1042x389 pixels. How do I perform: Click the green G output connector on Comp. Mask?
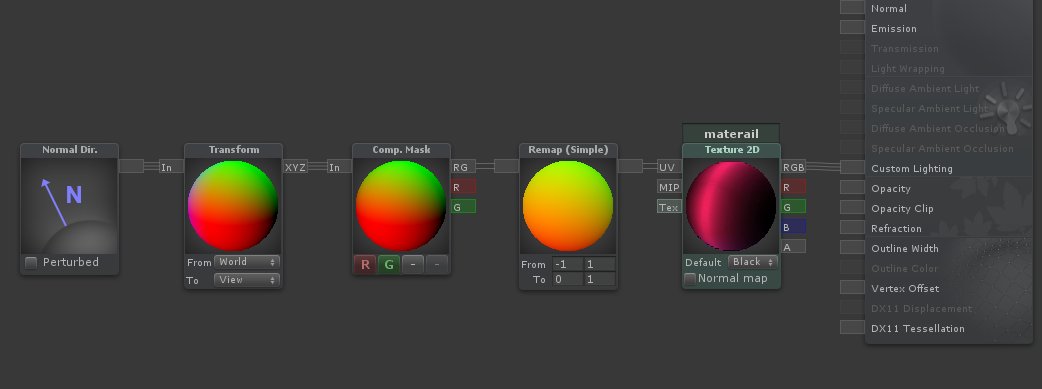point(463,207)
